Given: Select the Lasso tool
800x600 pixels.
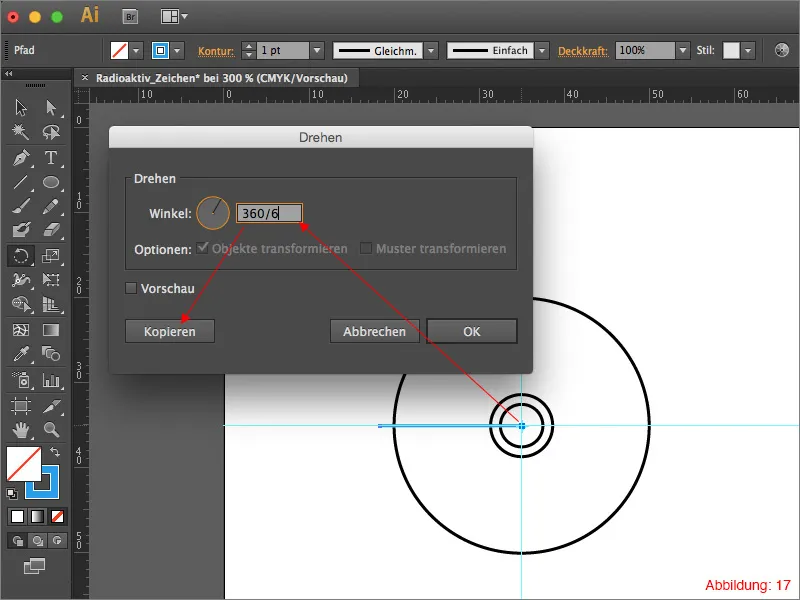Looking at the screenshot, I should (51, 132).
